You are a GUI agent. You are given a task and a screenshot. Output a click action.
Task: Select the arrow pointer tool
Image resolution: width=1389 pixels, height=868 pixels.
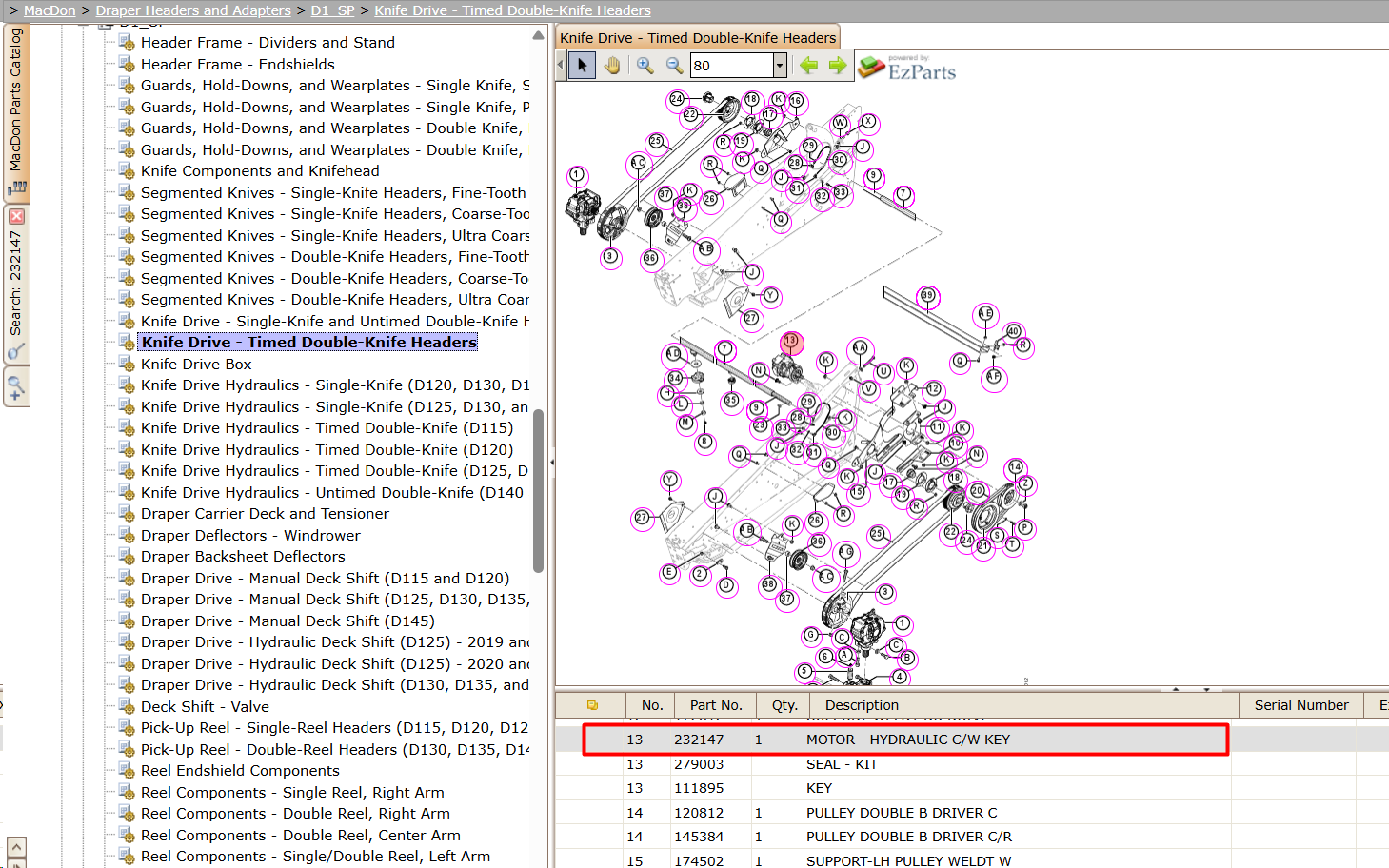(582, 65)
